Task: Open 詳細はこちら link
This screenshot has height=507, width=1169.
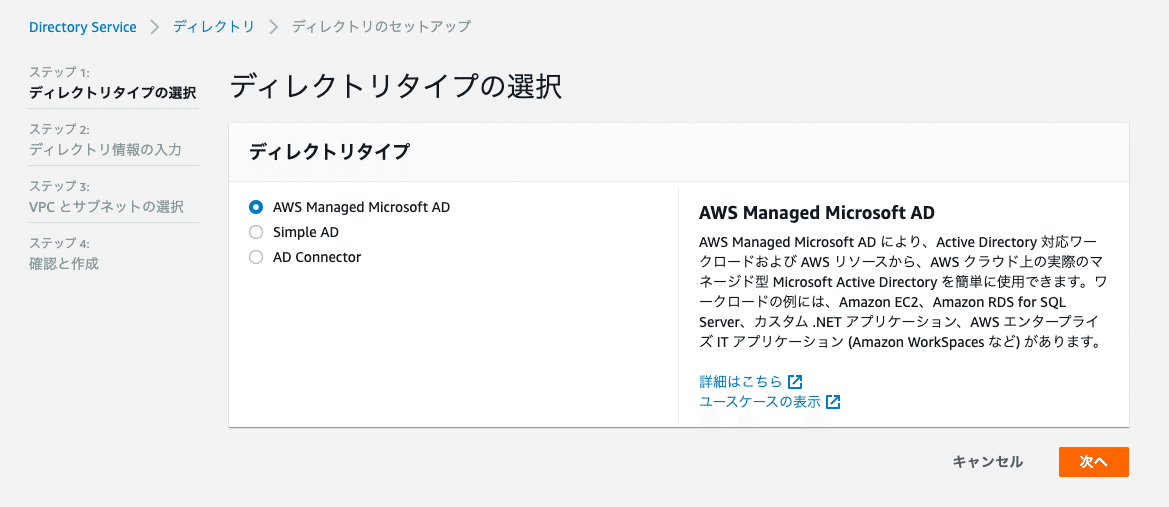Action: (x=740, y=382)
